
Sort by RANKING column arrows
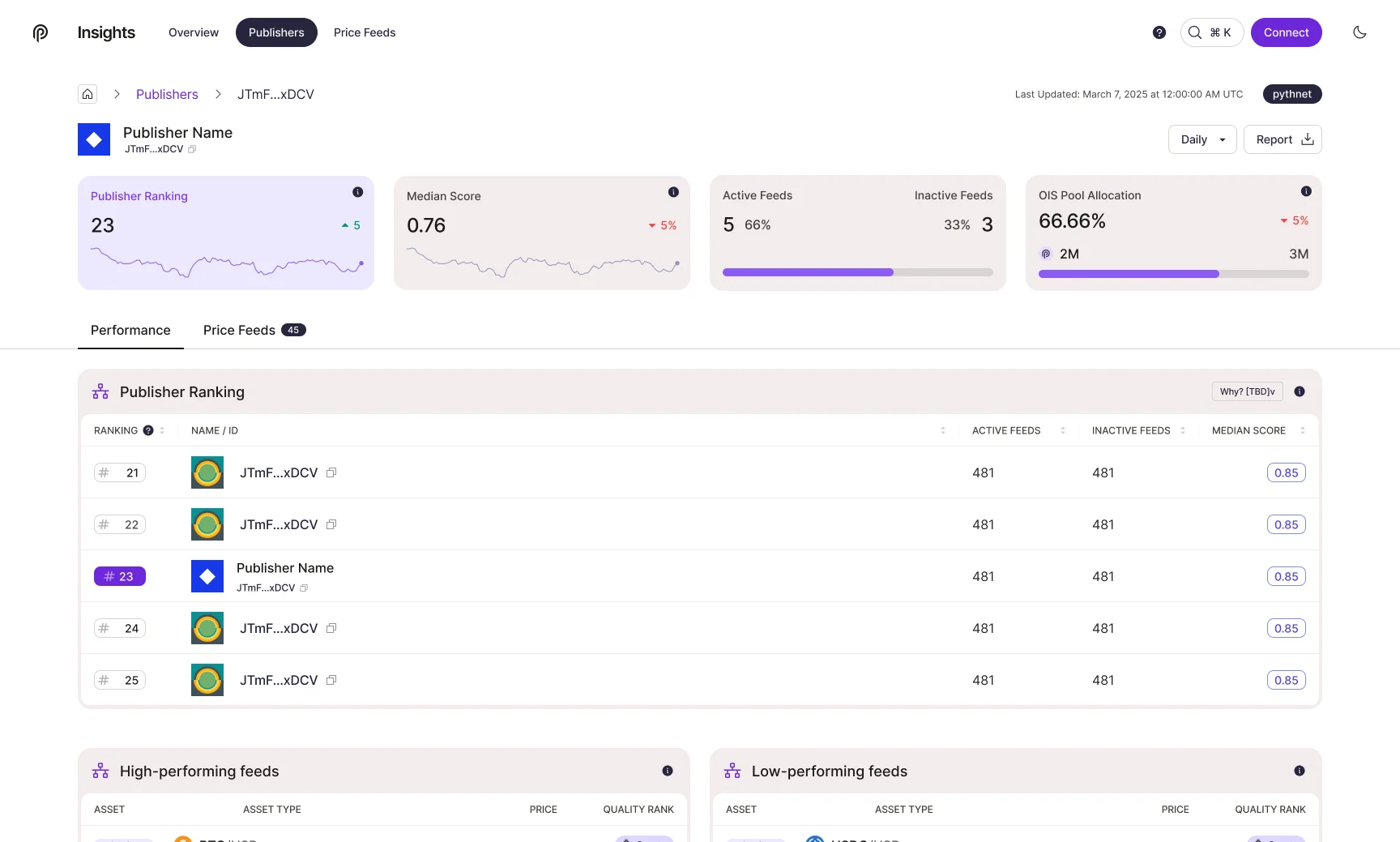coord(162,430)
